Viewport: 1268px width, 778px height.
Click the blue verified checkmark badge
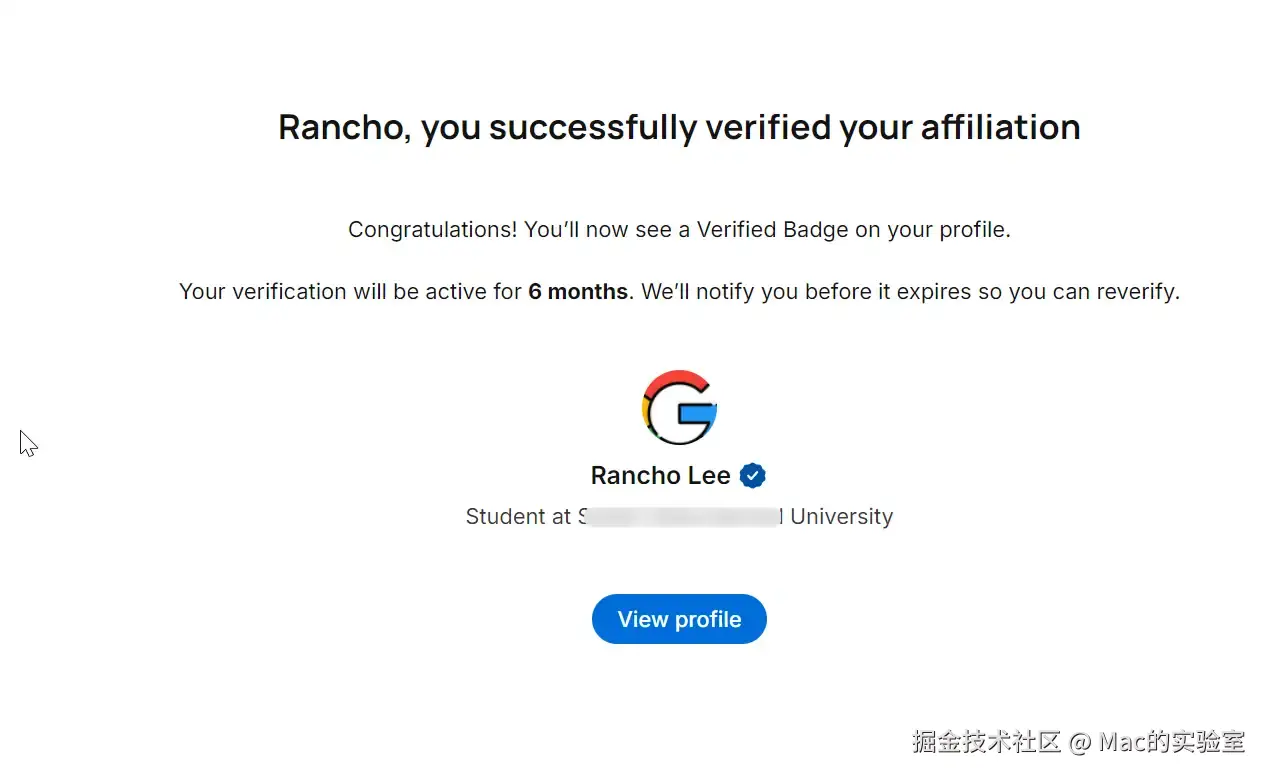(752, 476)
